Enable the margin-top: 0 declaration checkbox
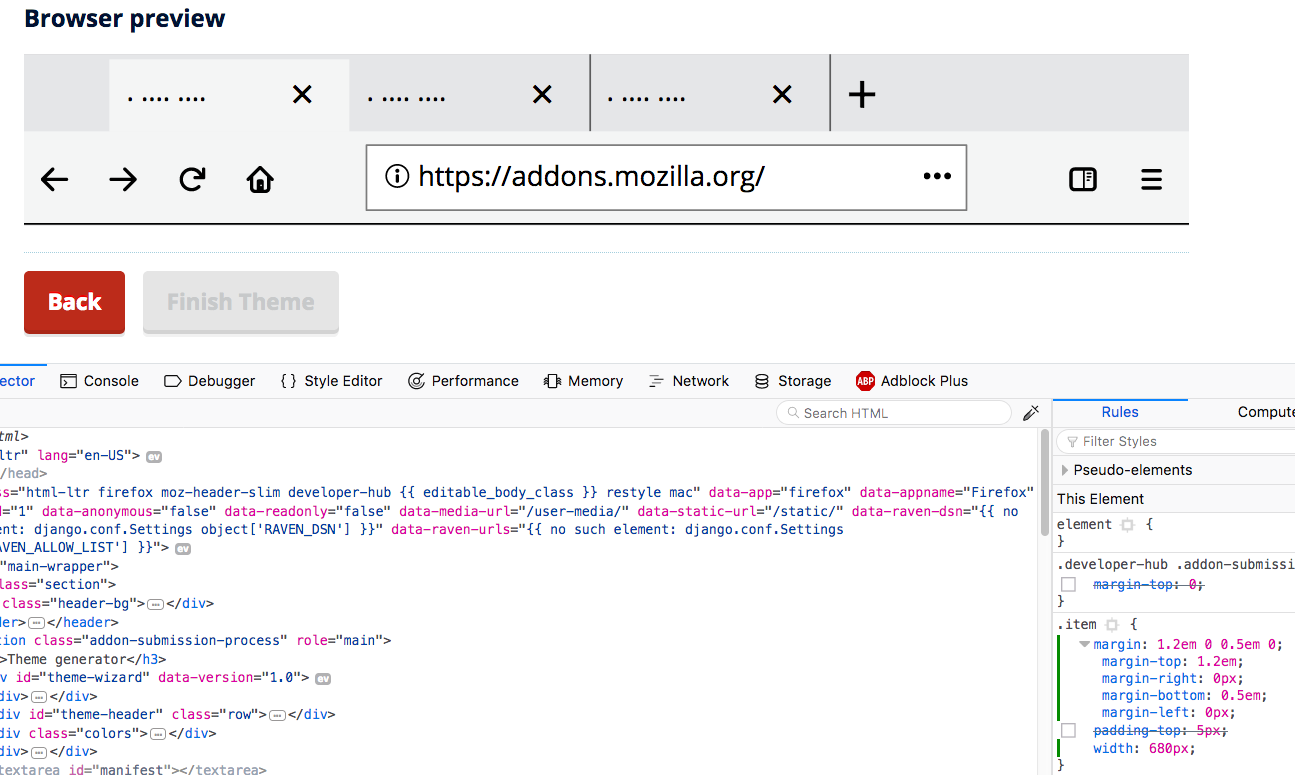The height and width of the screenshot is (775, 1295). [x=1068, y=584]
